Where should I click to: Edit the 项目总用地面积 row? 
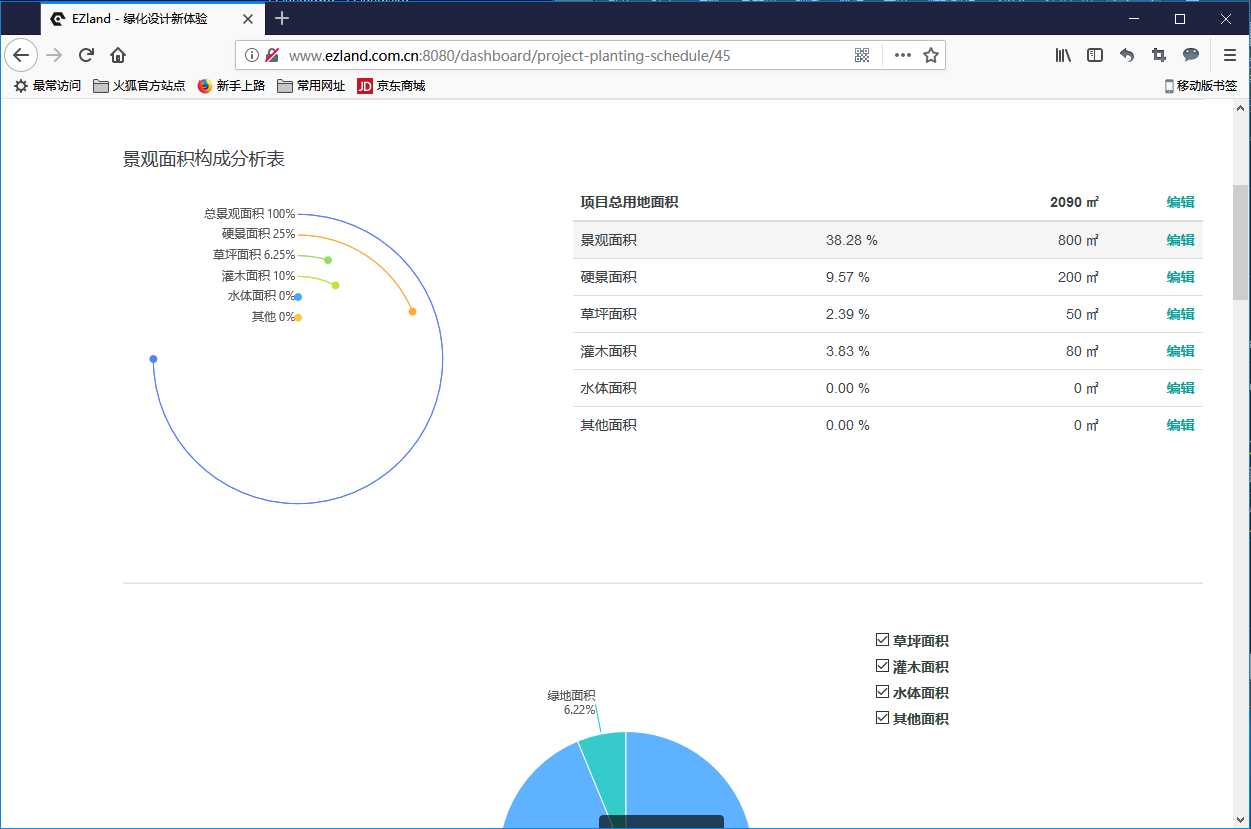1180,202
